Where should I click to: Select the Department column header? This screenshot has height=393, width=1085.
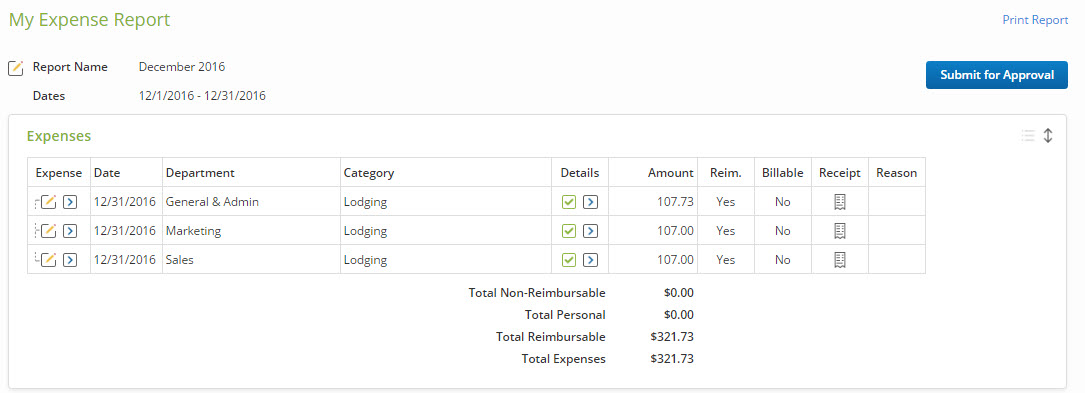(200, 173)
